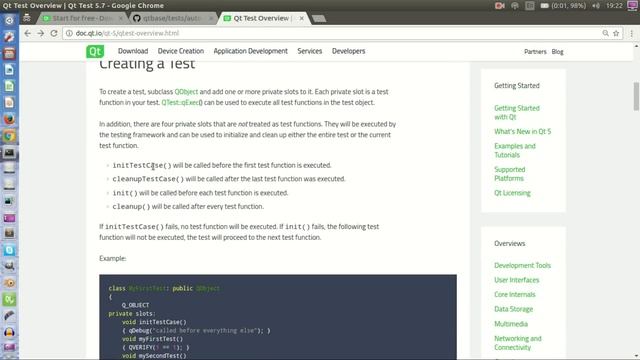The width and height of the screenshot is (640, 360).
Task: Click the init() list item text
Action: [200, 193]
